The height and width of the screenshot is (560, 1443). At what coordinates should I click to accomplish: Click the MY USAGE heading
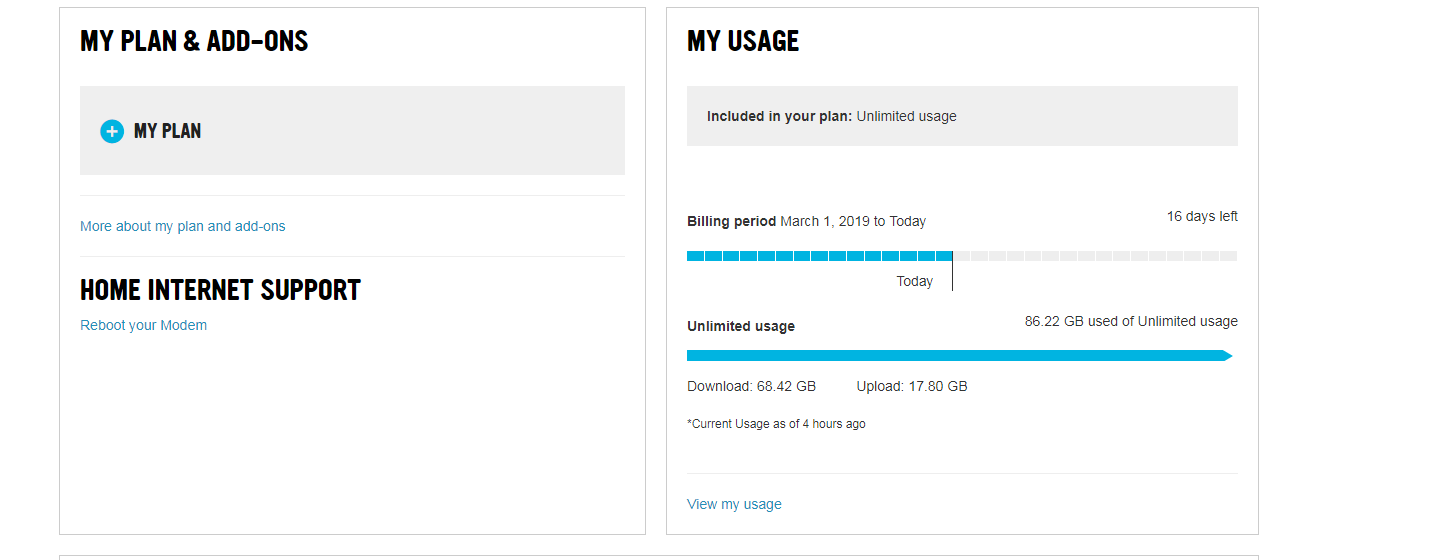(743, 41)
